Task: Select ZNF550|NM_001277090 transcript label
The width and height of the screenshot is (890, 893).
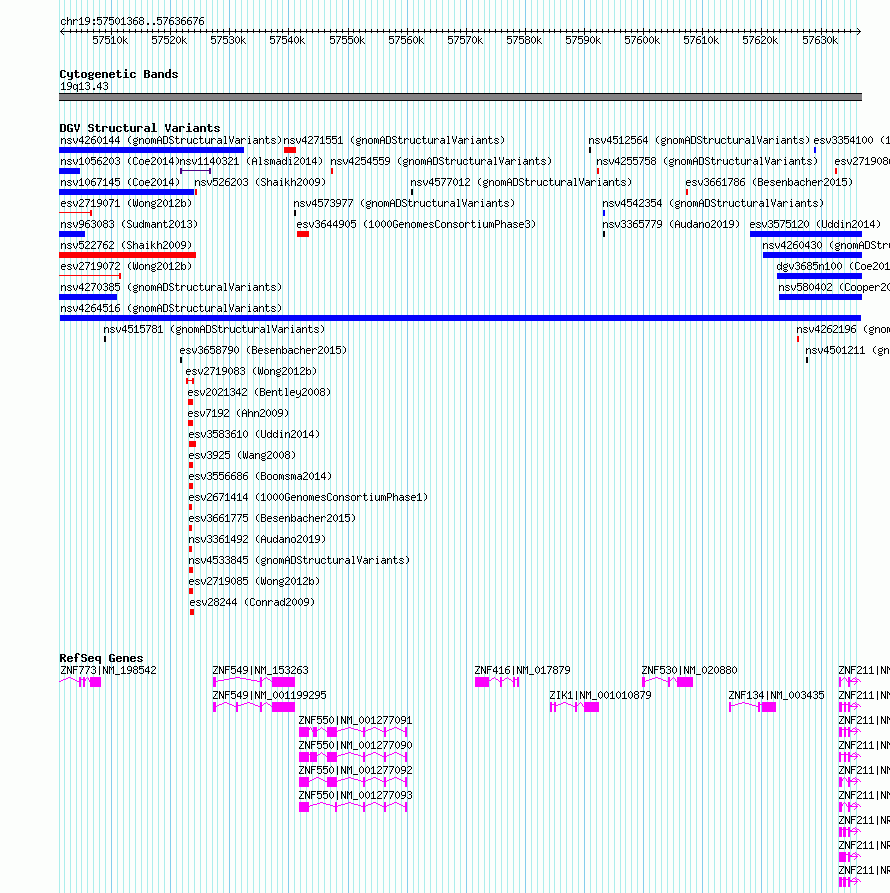Action: 355,745
